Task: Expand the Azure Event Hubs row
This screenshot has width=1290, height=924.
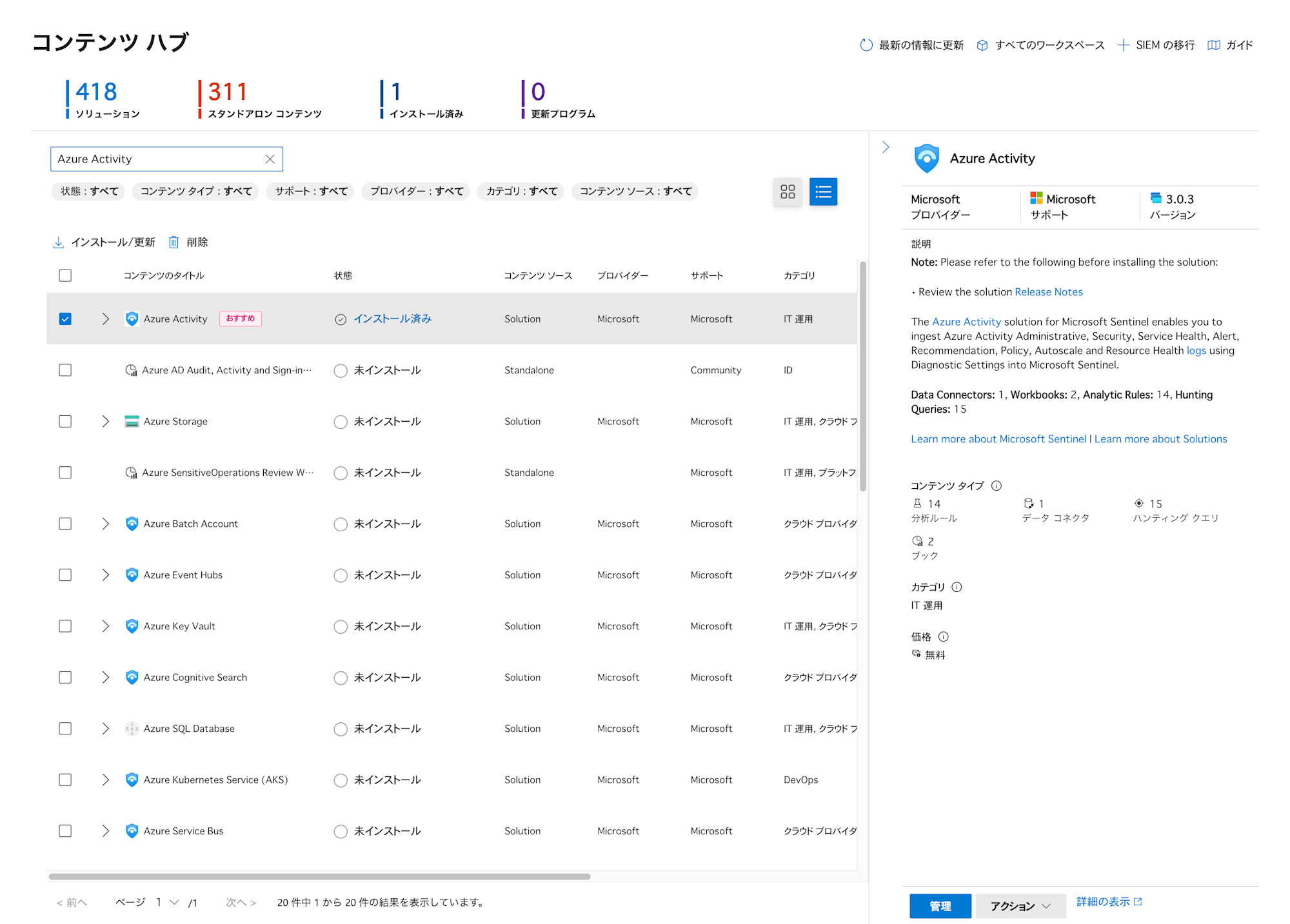Action: click(106, 575)
